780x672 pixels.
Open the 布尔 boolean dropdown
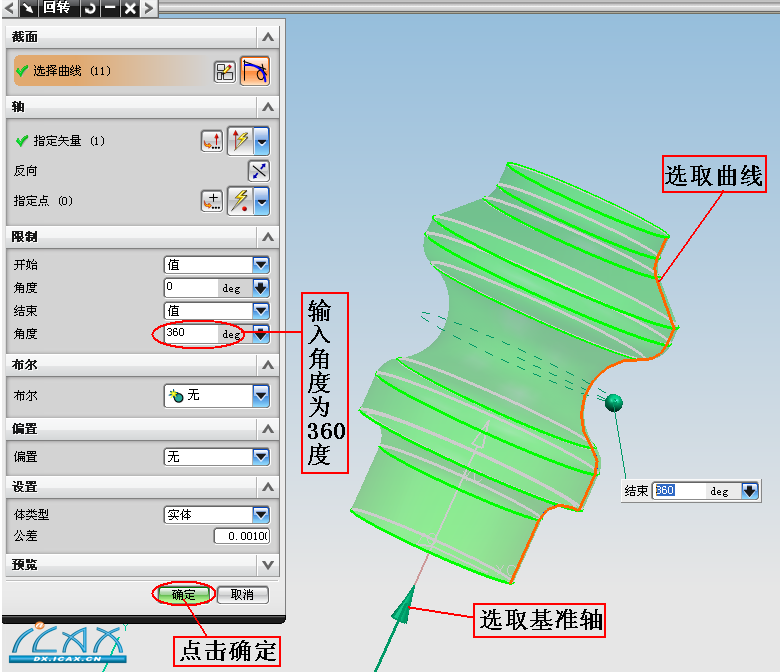tap(260, 396)
